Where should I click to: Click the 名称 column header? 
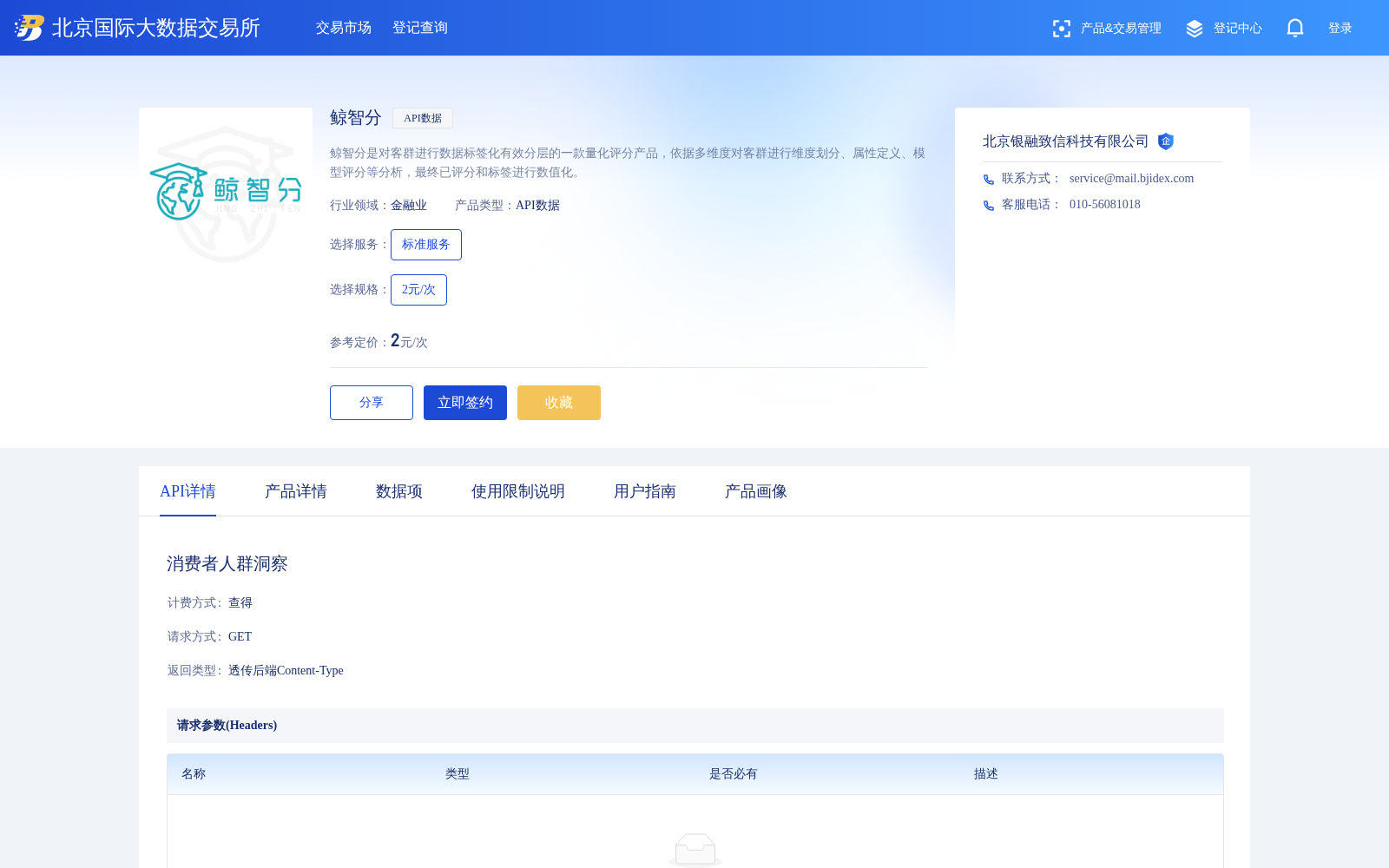click(x=194, y=774)
